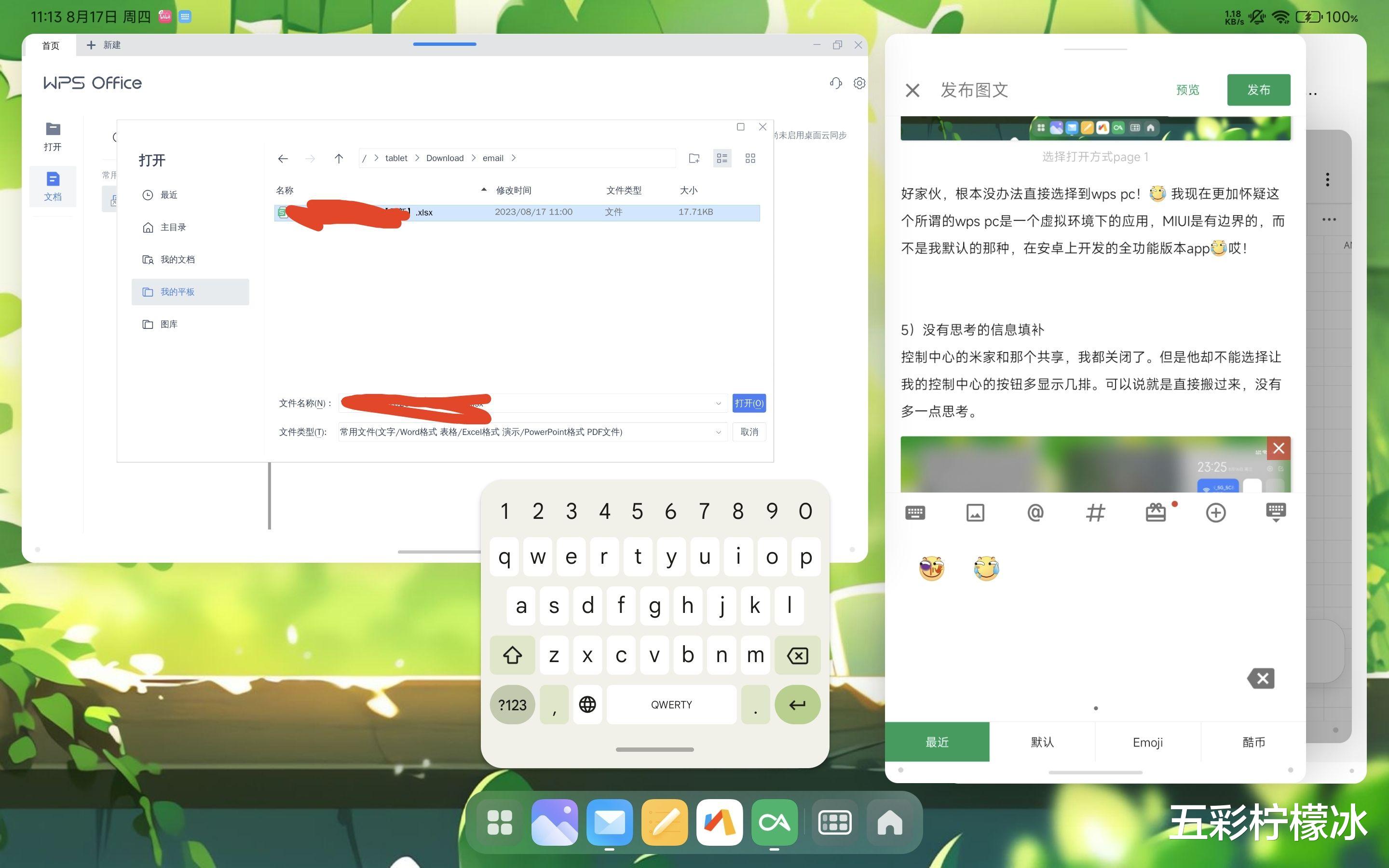The width and height of the screenshot is (1389, 868).
Task: Sort by 名称 column header arrow
Action: [484, 190]
